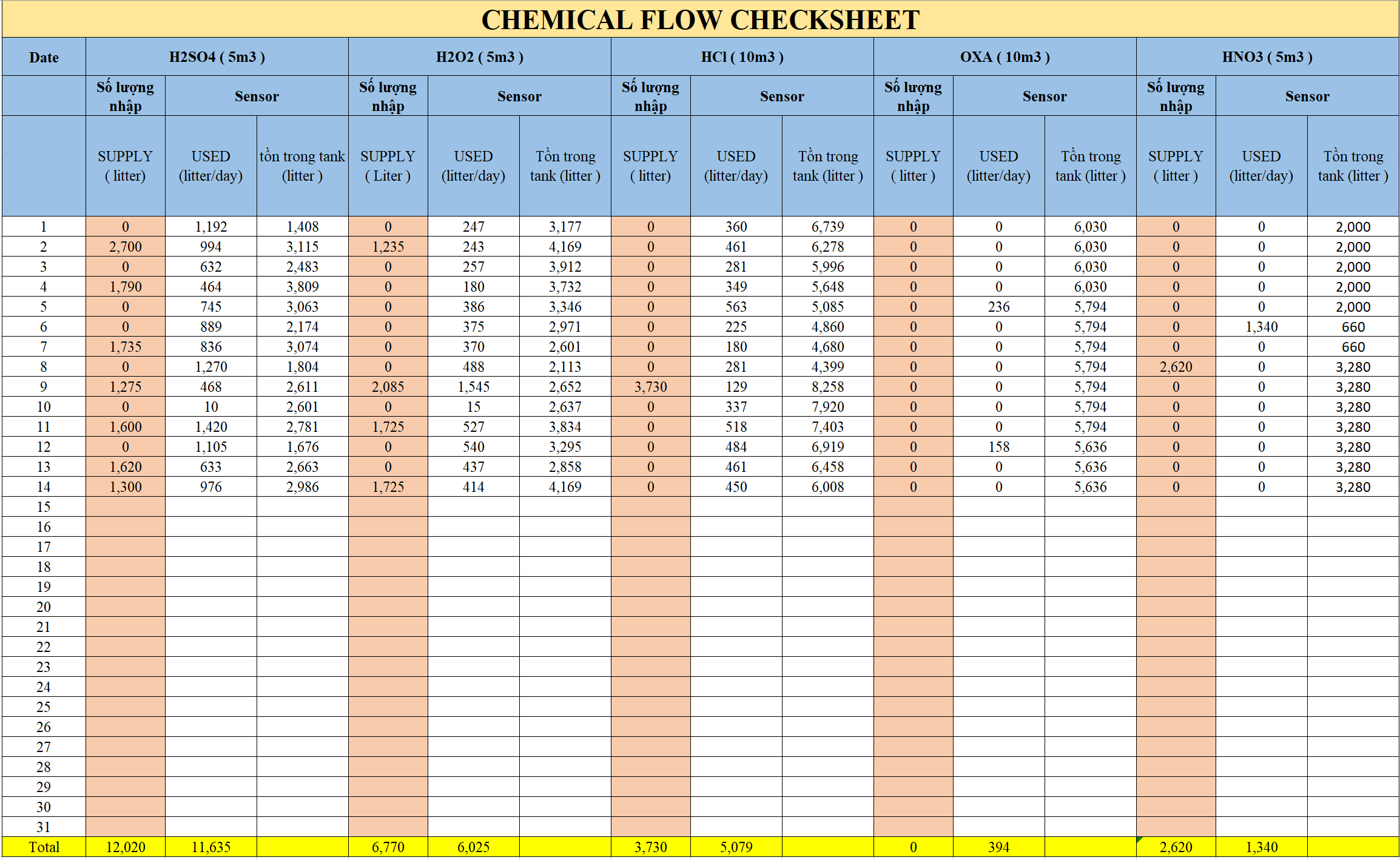The width and height of the screenshot is (1400, 860).
Task: Select the date 25 row label
Action: pyautogui.click(x=44, y=707)
